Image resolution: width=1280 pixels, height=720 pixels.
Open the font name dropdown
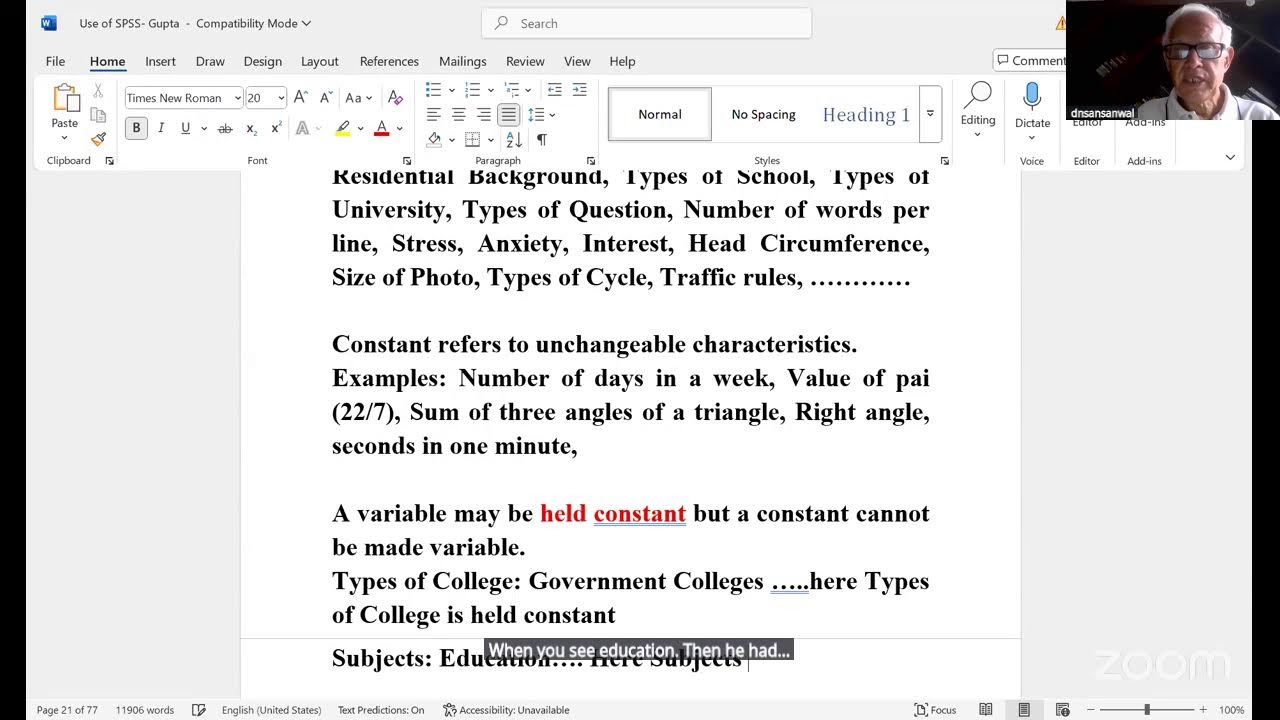237,98
